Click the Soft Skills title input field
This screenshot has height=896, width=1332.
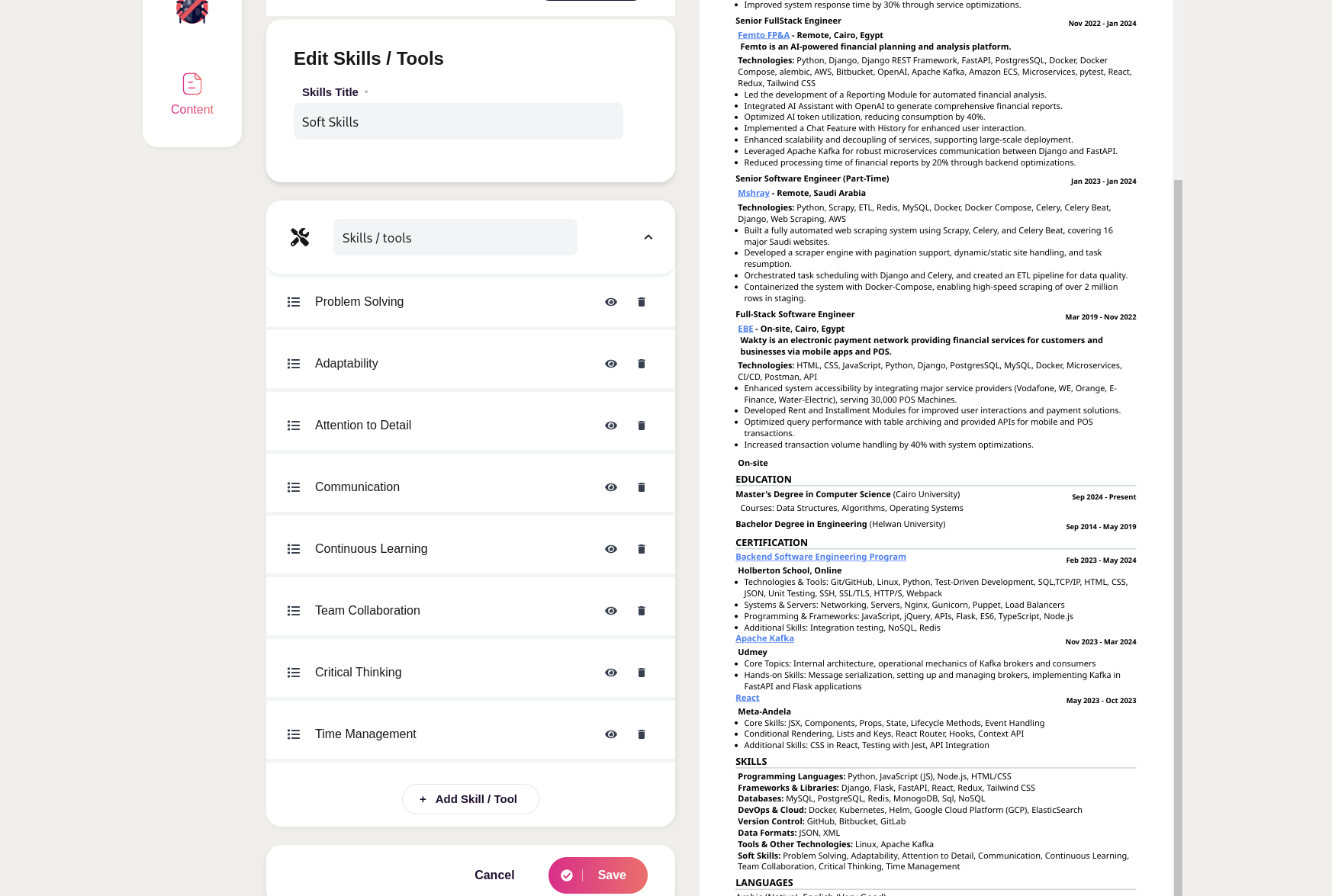tap(458, 121)
